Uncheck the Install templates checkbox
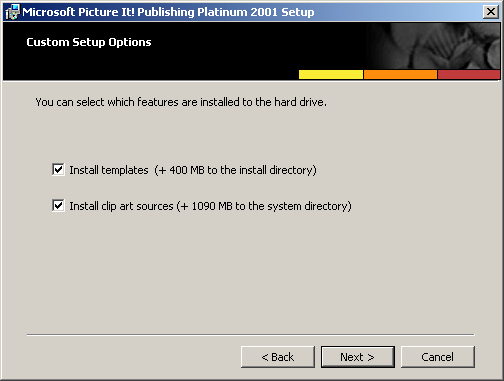The height and width of the screenshot is (381, 504). 58,170
